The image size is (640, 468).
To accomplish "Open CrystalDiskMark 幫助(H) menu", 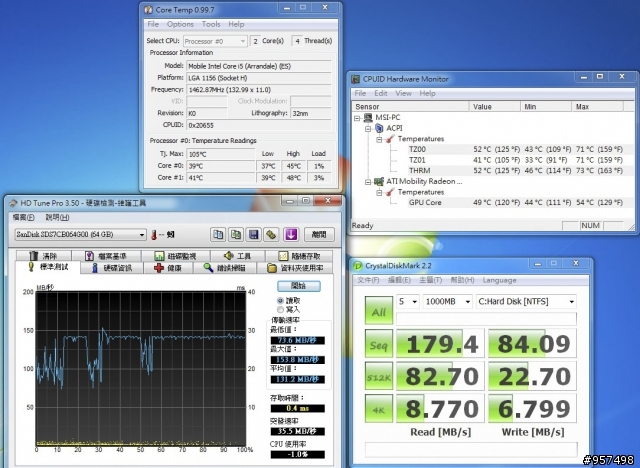I will (x=462, y=280).
